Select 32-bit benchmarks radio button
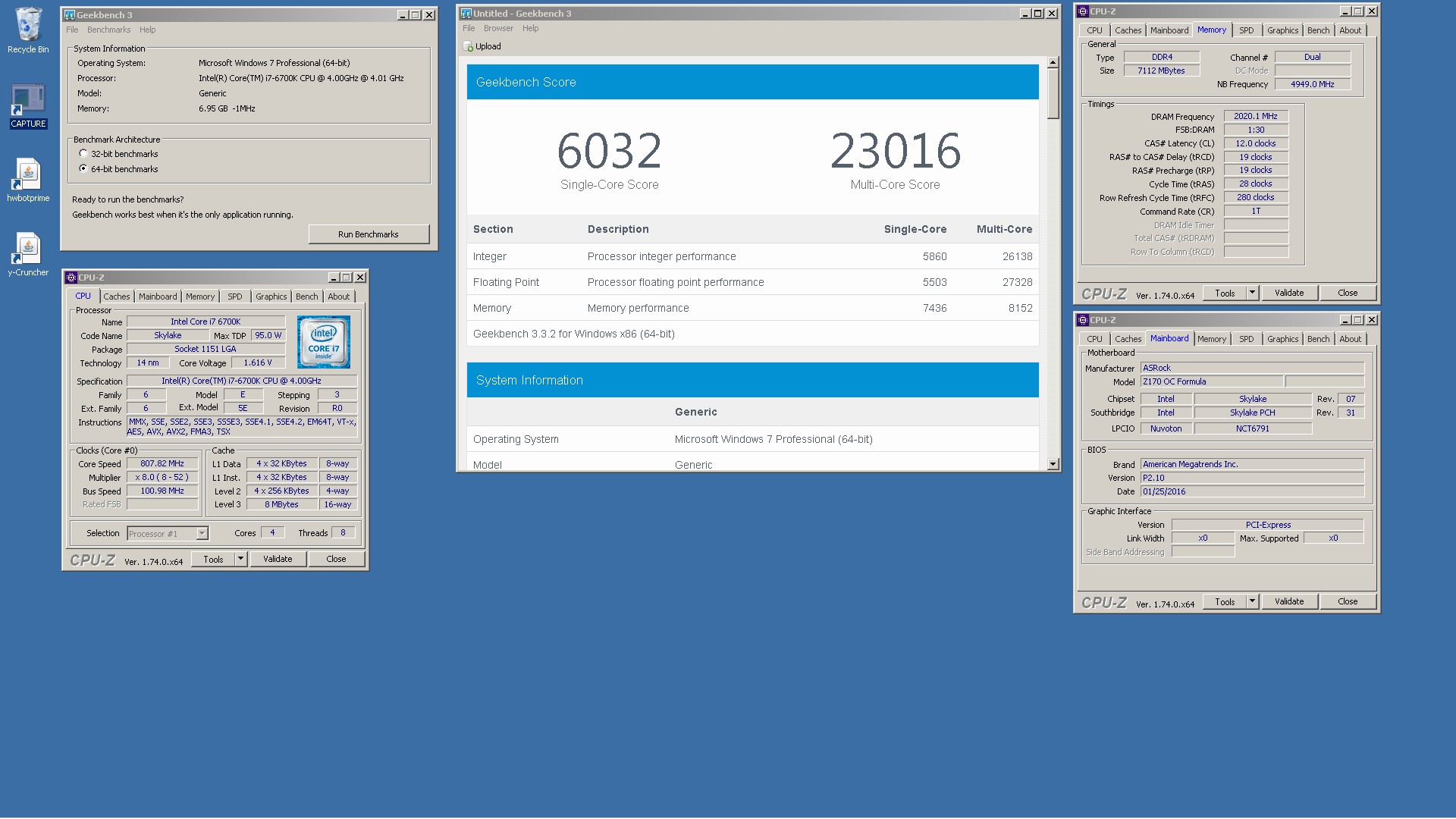 [83, 154]
